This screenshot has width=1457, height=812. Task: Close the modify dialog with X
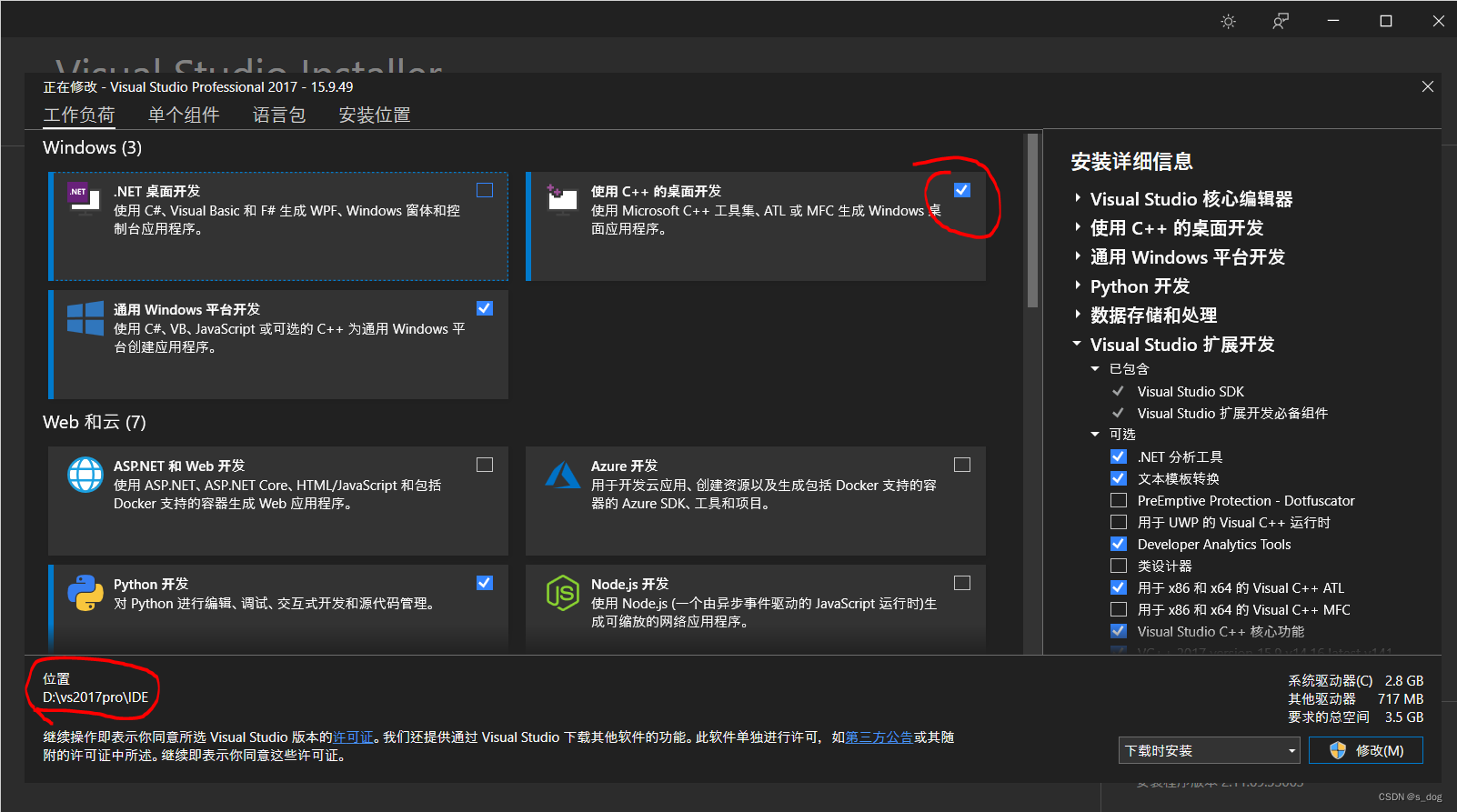click(1428, 86)
